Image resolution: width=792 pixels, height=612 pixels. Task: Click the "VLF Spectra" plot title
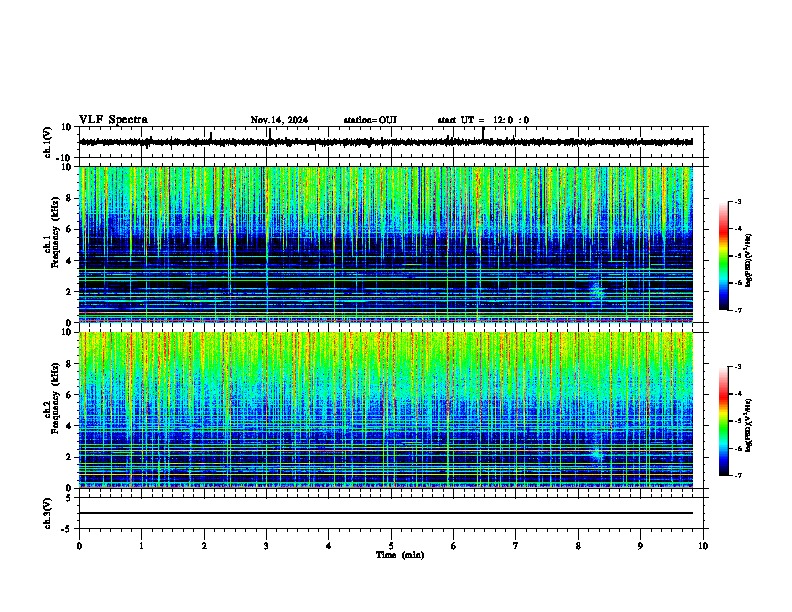pos(113,119)
